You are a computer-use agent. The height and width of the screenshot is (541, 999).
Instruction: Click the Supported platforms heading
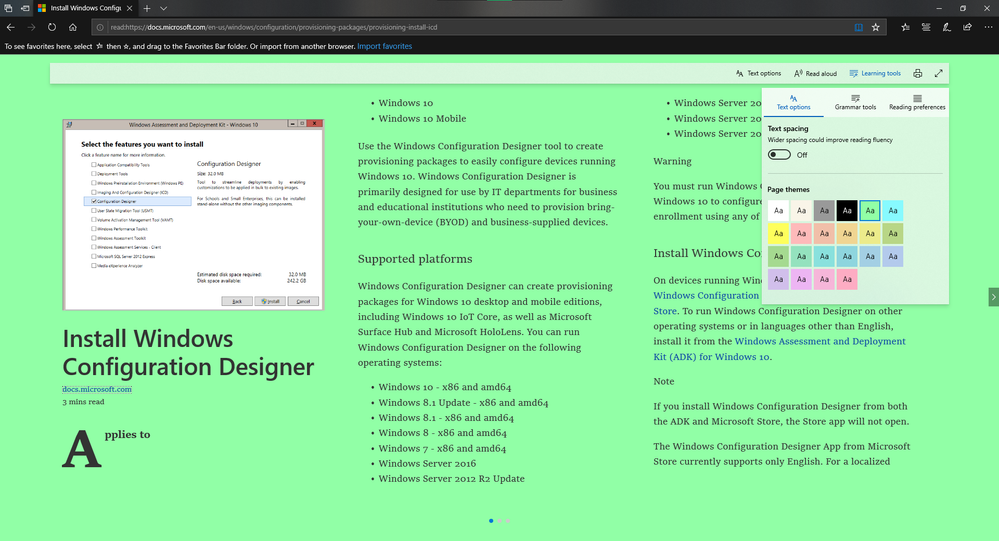[415, 259]
